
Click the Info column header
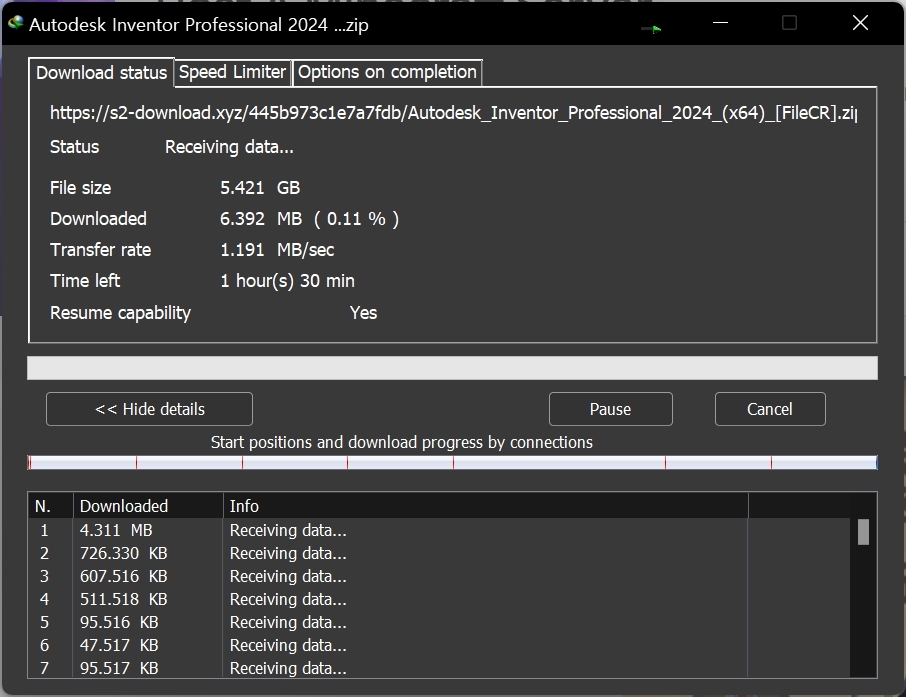485,506
